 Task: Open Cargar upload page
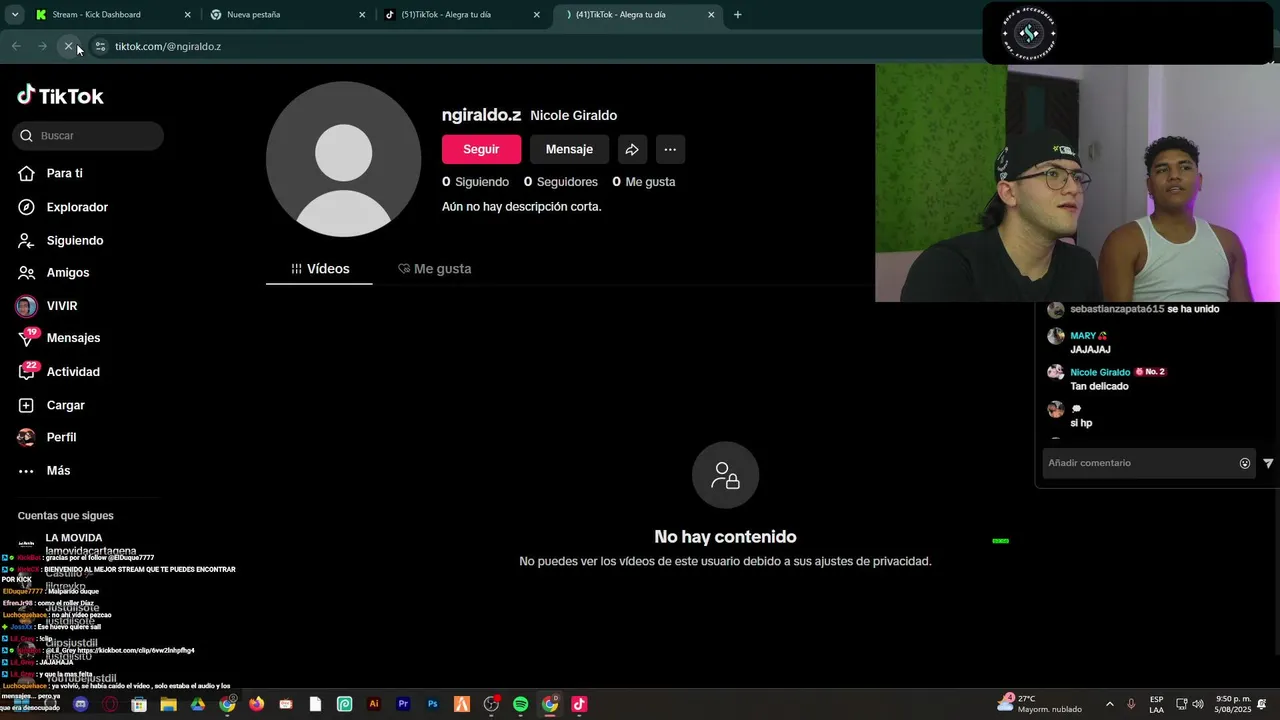click(x=51, y=405)
